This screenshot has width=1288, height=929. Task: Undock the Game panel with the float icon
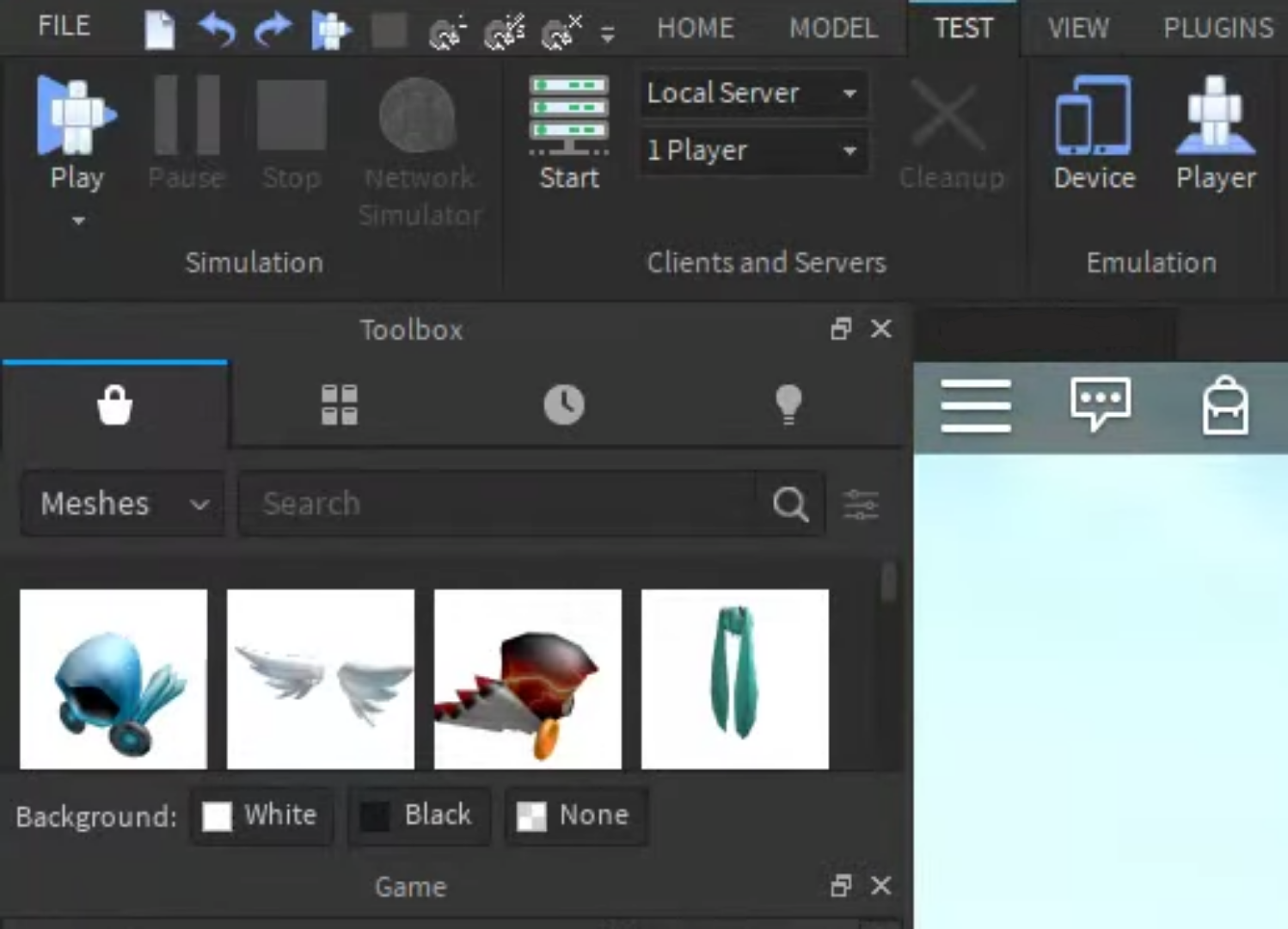click(841, 885)
